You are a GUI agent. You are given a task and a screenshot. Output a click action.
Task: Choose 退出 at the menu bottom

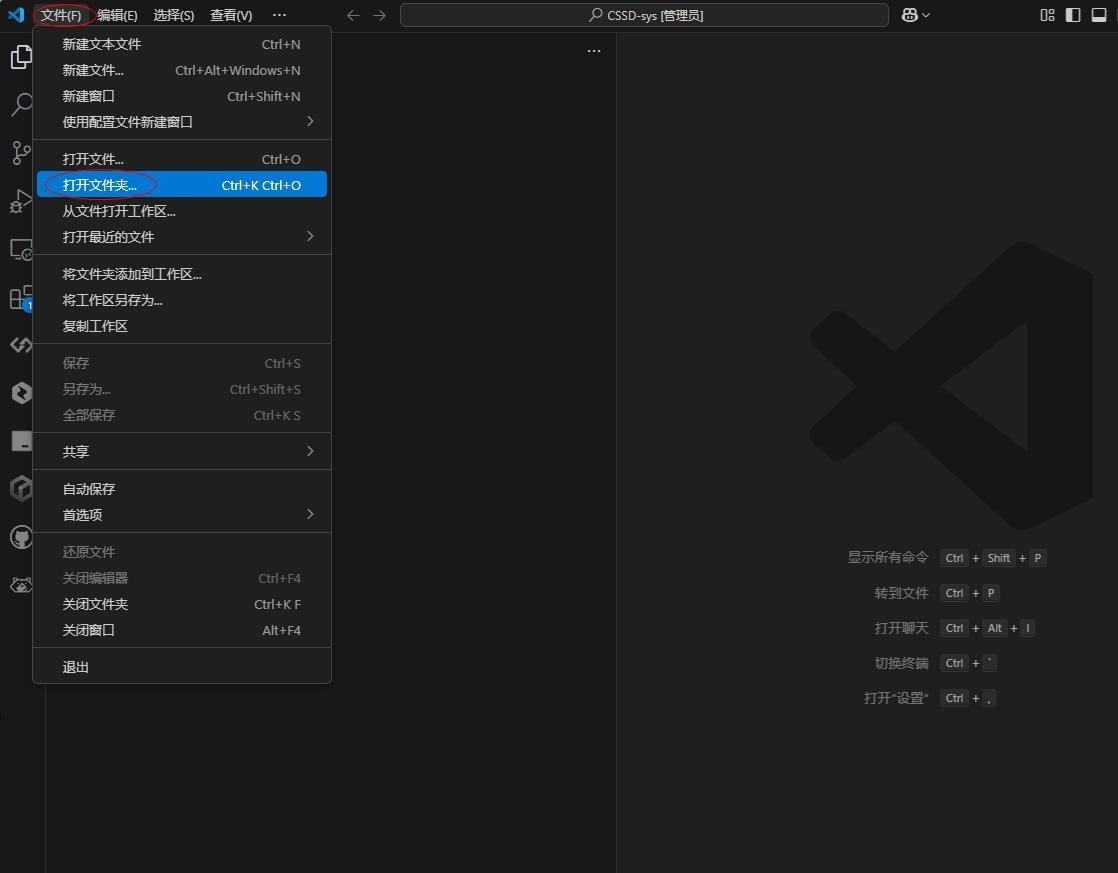click(x=182, y=667)
